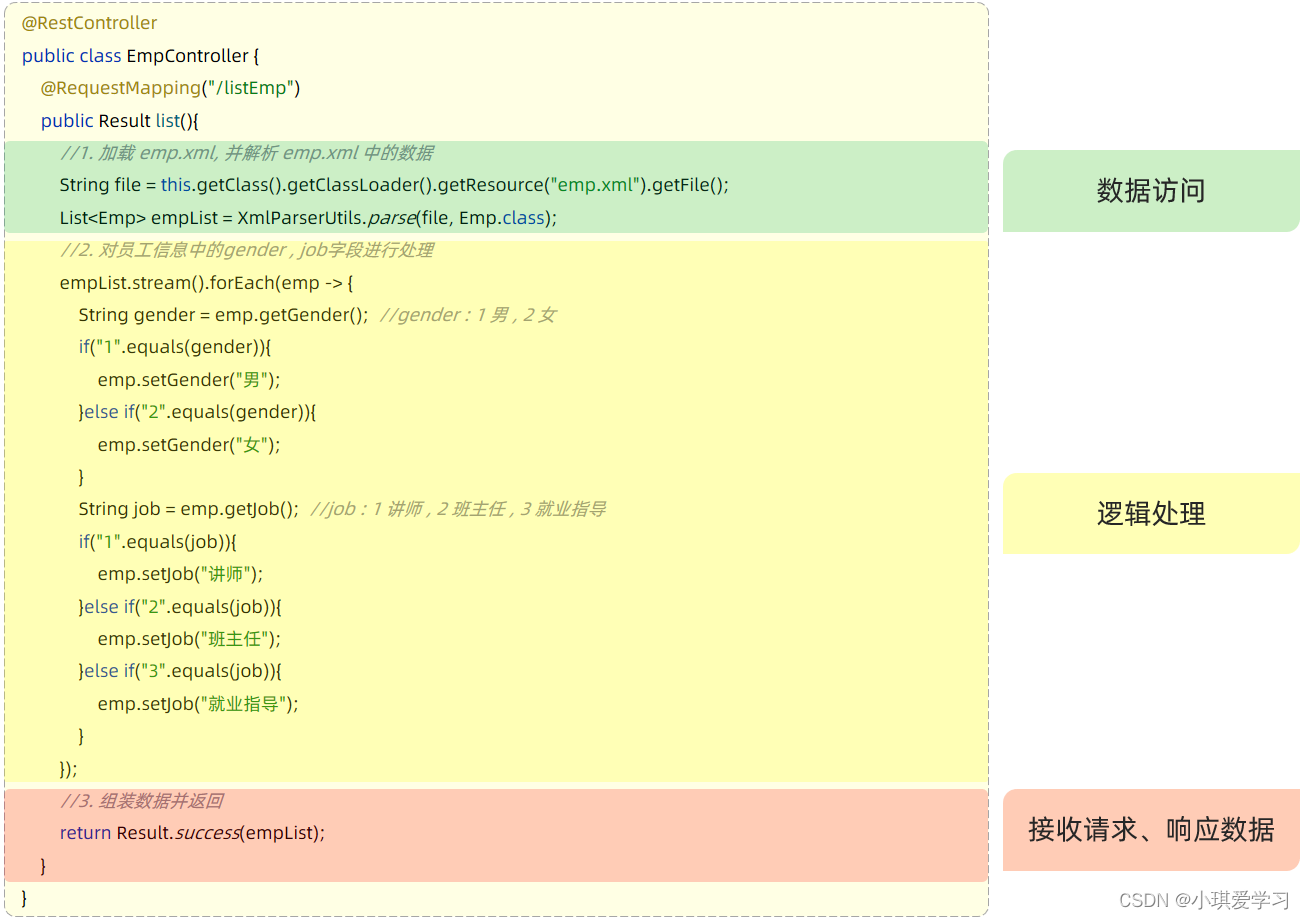Select the @RestController annotation text
The width and height of the screenshot is (1303, 919).
[90, 23]
